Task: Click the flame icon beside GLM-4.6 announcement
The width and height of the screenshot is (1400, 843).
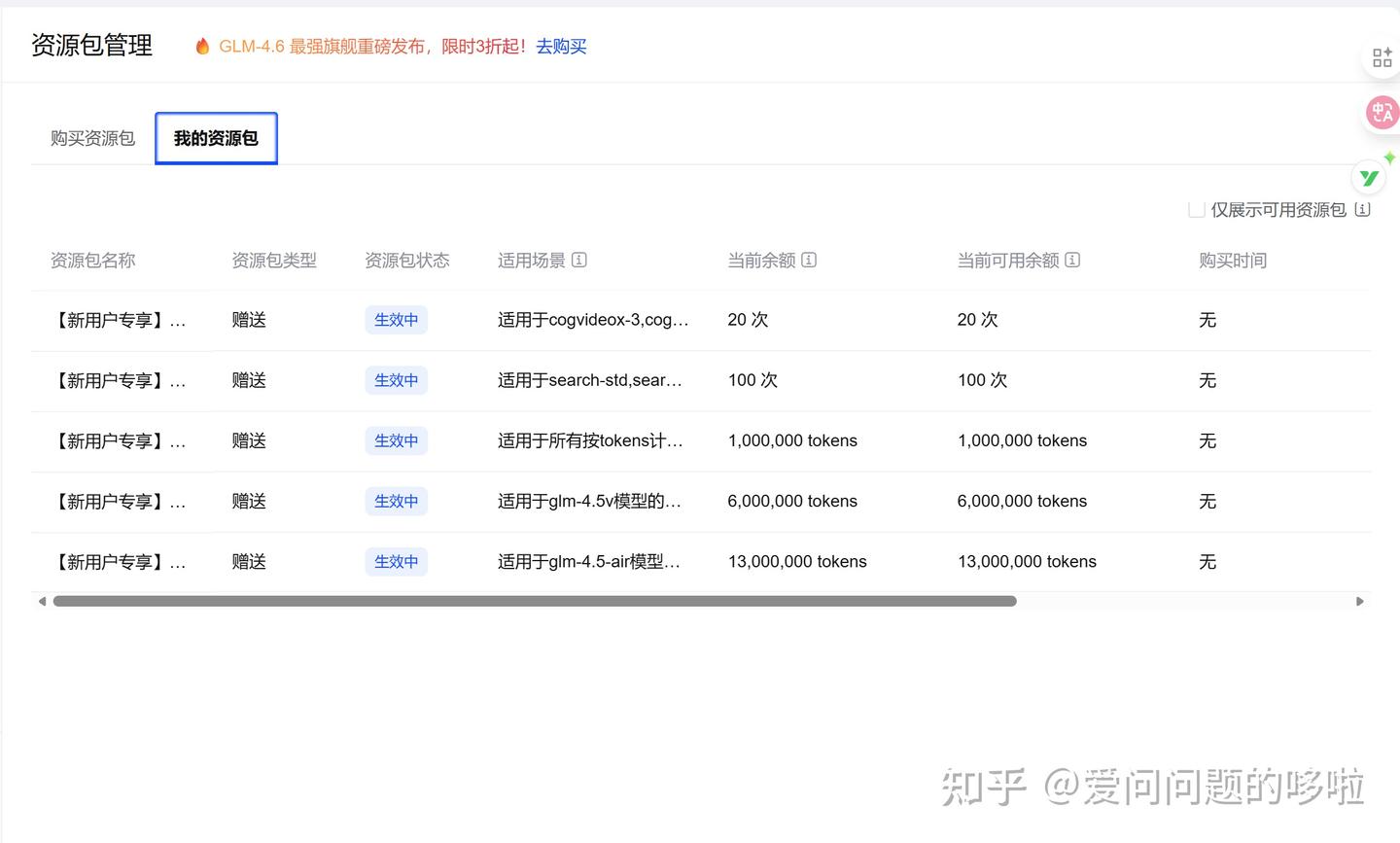Action: tap(202, 46)
